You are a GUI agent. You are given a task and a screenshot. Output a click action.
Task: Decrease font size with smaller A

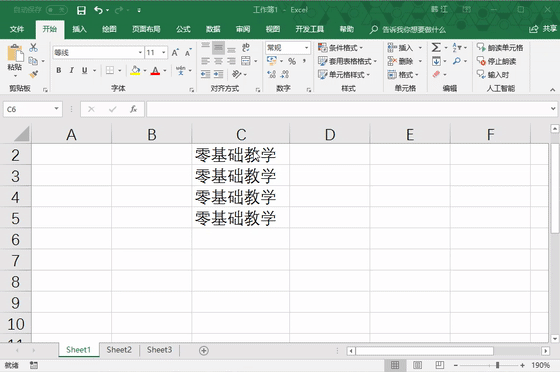[x=188, y=52]
